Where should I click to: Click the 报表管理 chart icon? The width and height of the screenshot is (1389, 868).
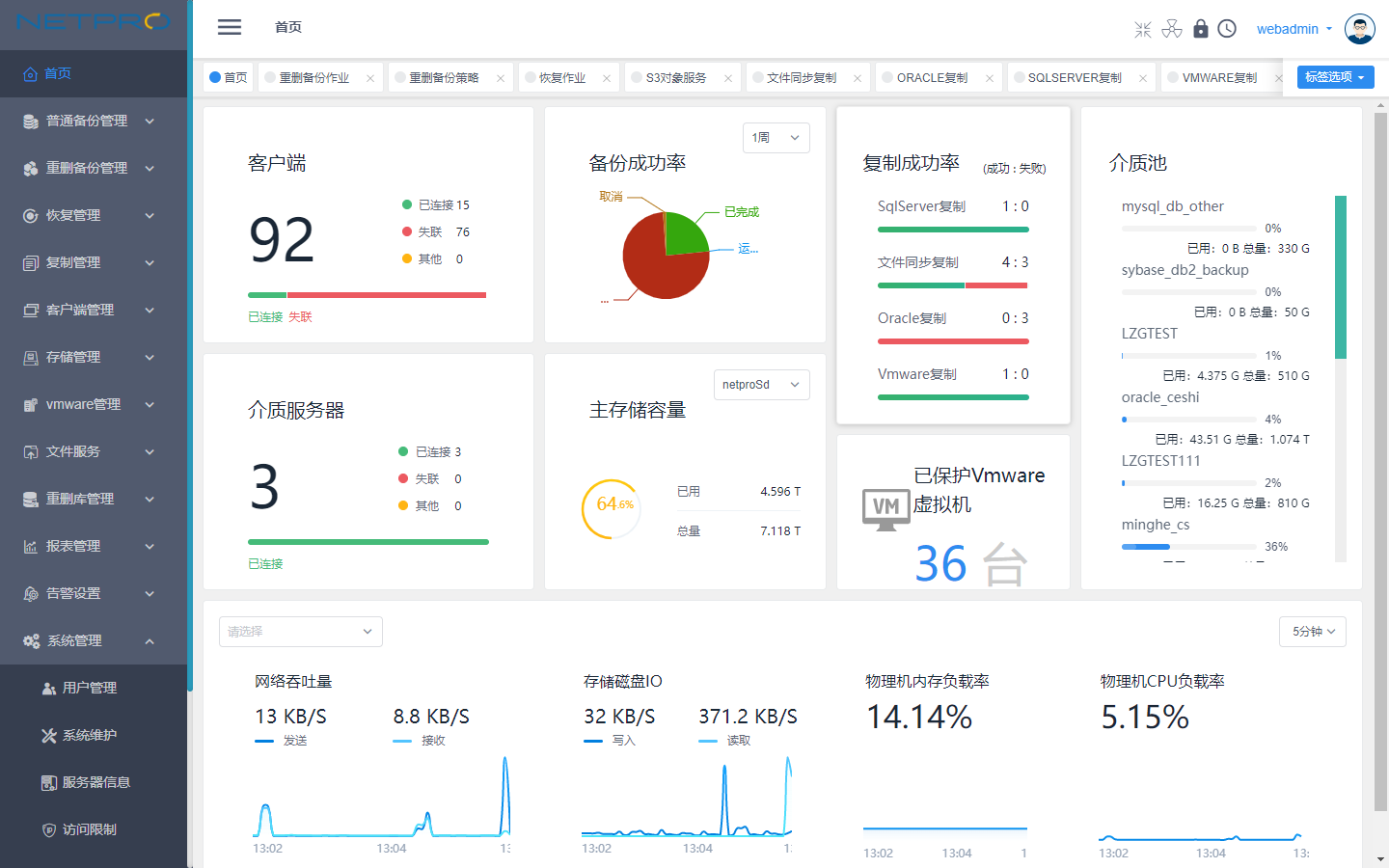coord(31,546)
